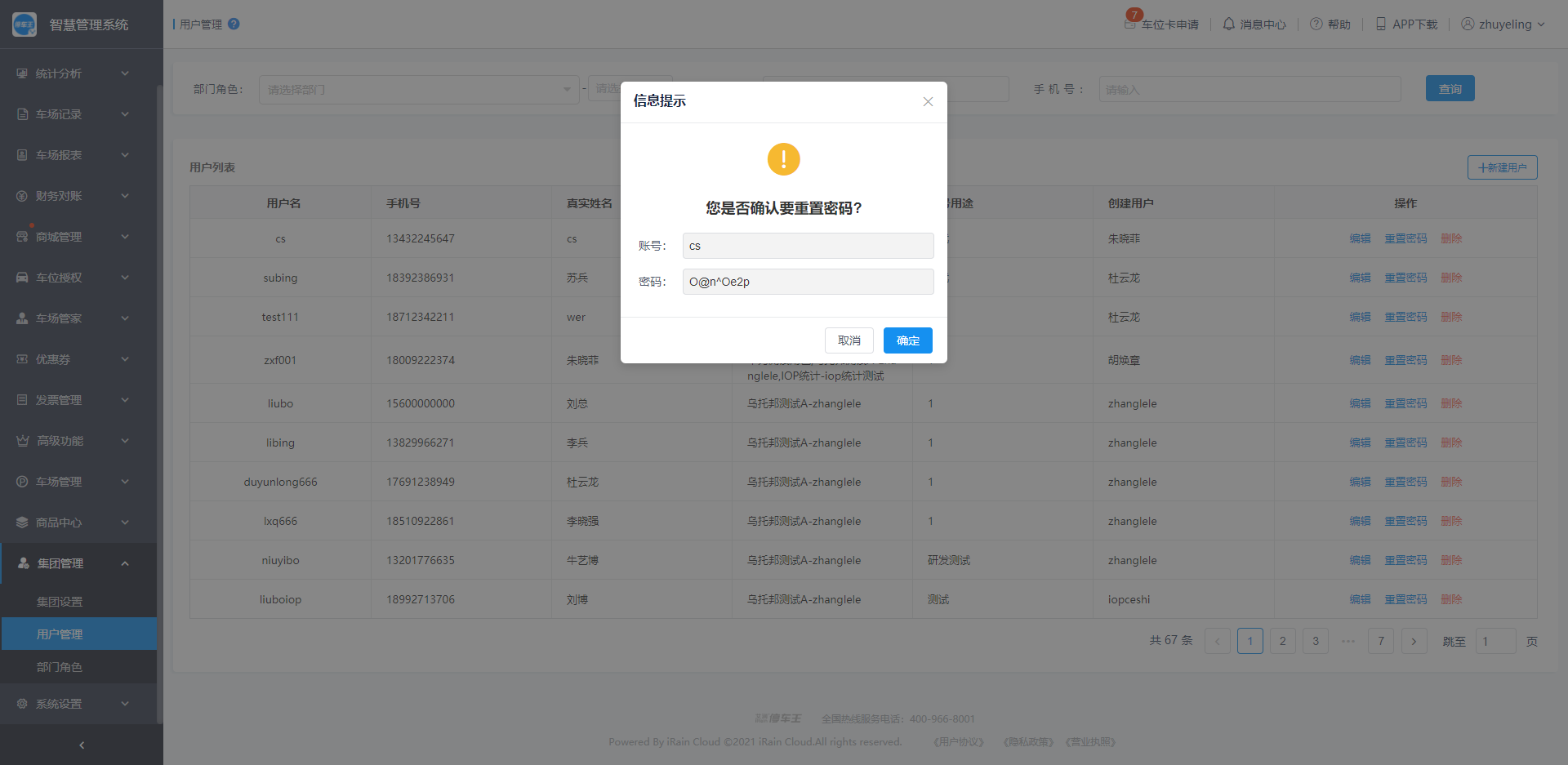
Task: Click the 商品中心 layers icon
Action: click(22, 523)
